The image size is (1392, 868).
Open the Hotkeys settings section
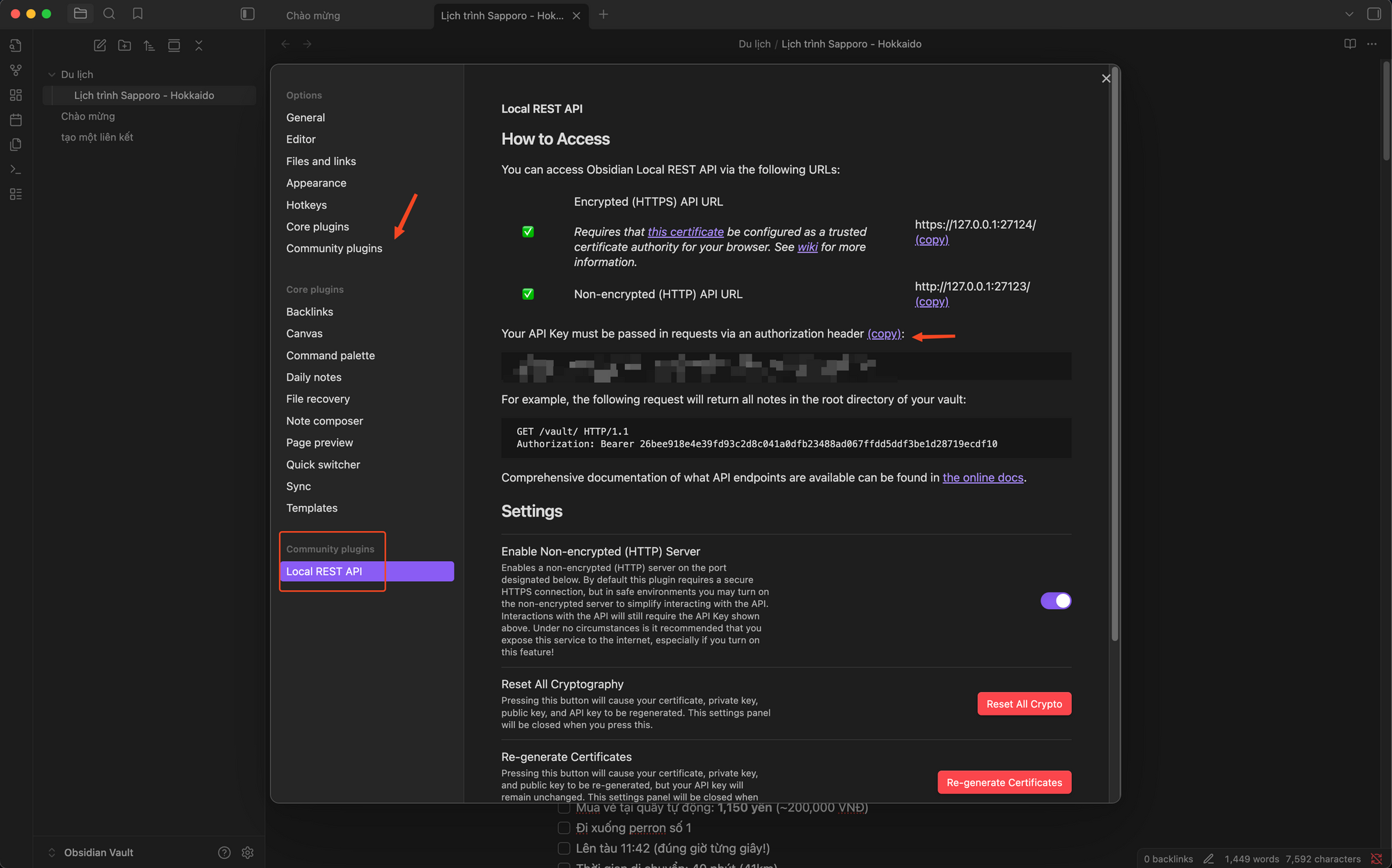point(306,205)
